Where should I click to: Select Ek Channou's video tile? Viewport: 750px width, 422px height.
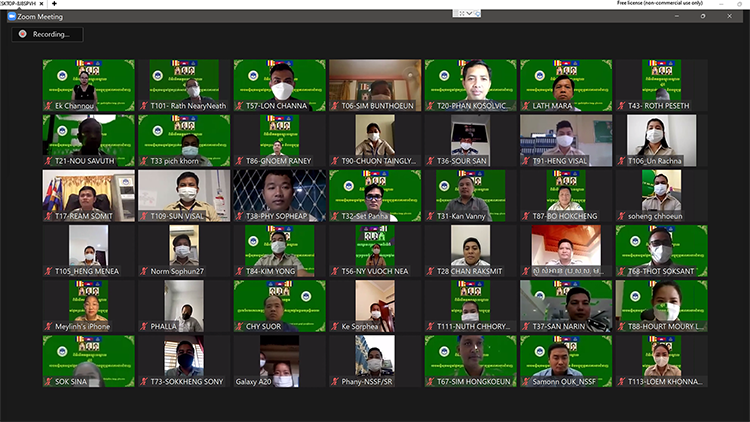88,84
